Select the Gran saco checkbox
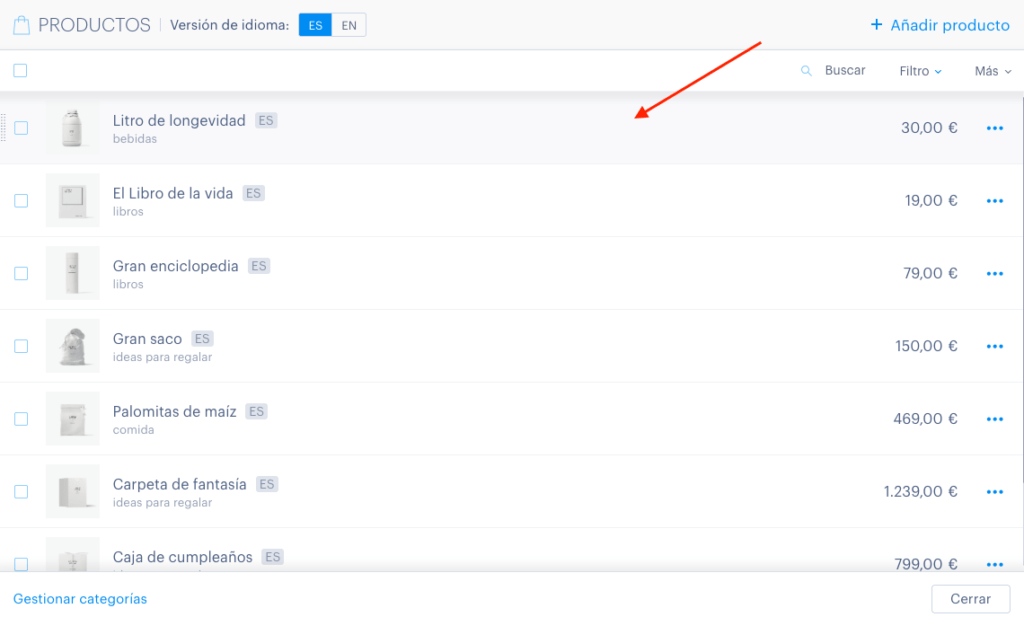 tap(21, 346)
